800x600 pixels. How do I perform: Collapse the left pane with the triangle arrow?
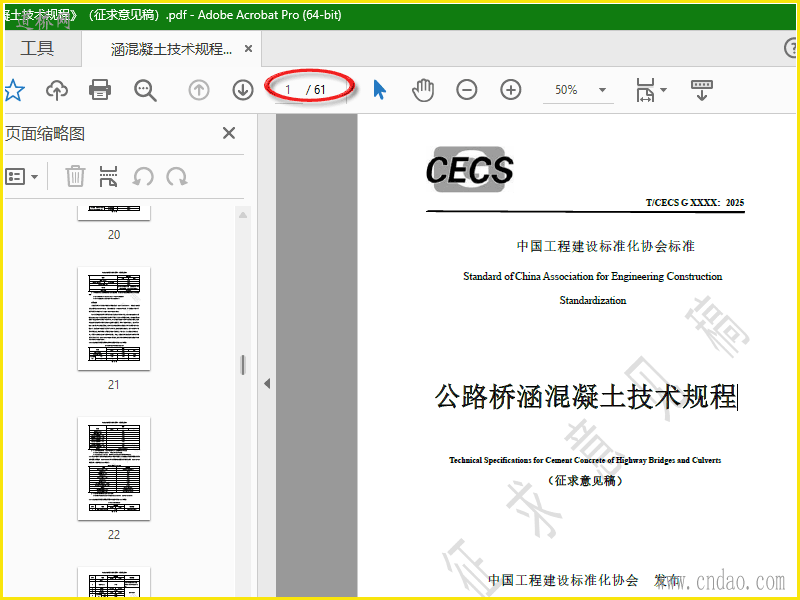[267, 384]
